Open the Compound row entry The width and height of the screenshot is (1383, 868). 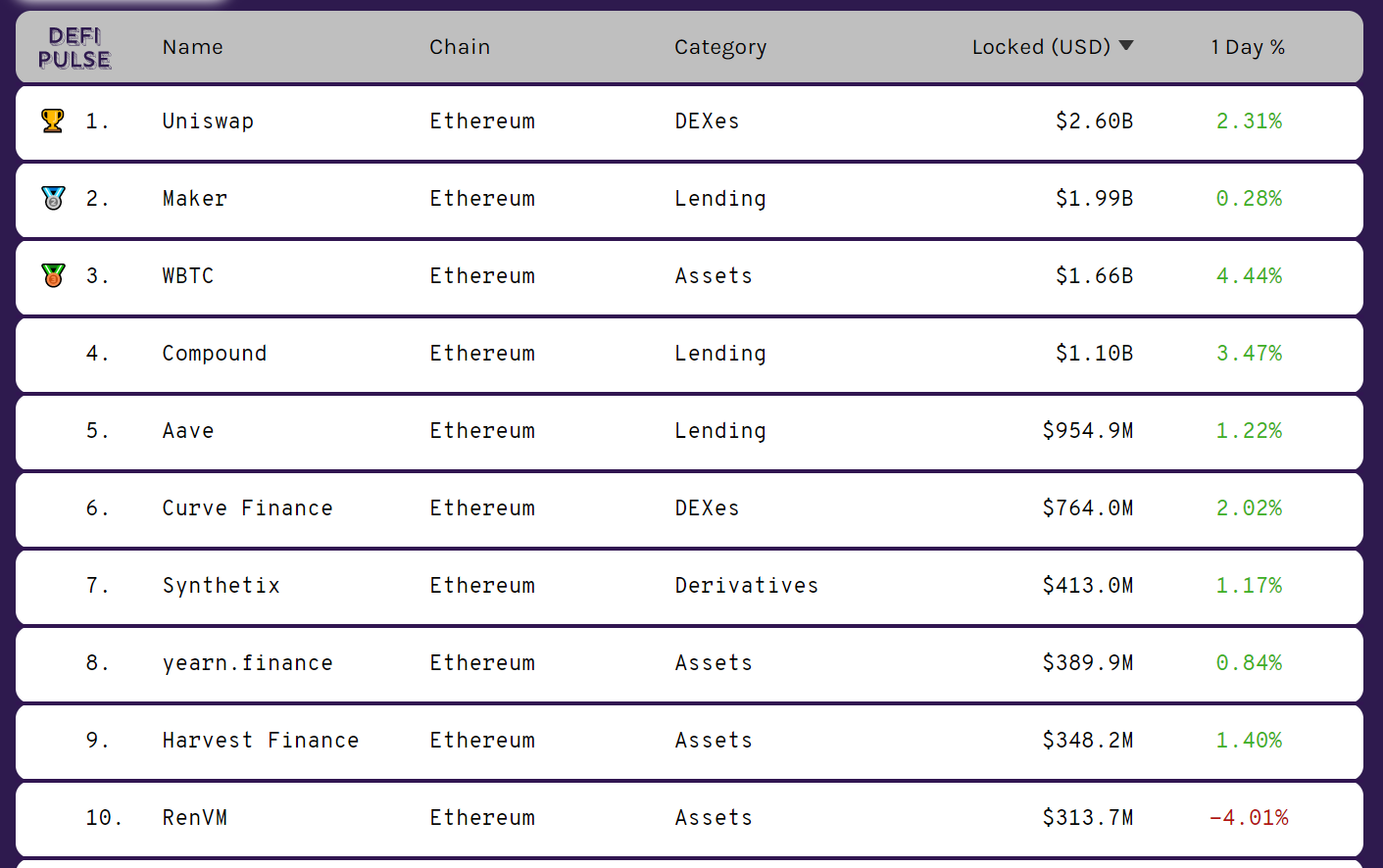689,355
